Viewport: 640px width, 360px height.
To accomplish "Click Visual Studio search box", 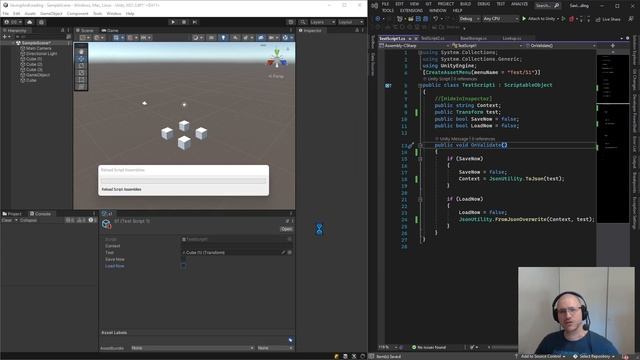I will pos(547,6).
